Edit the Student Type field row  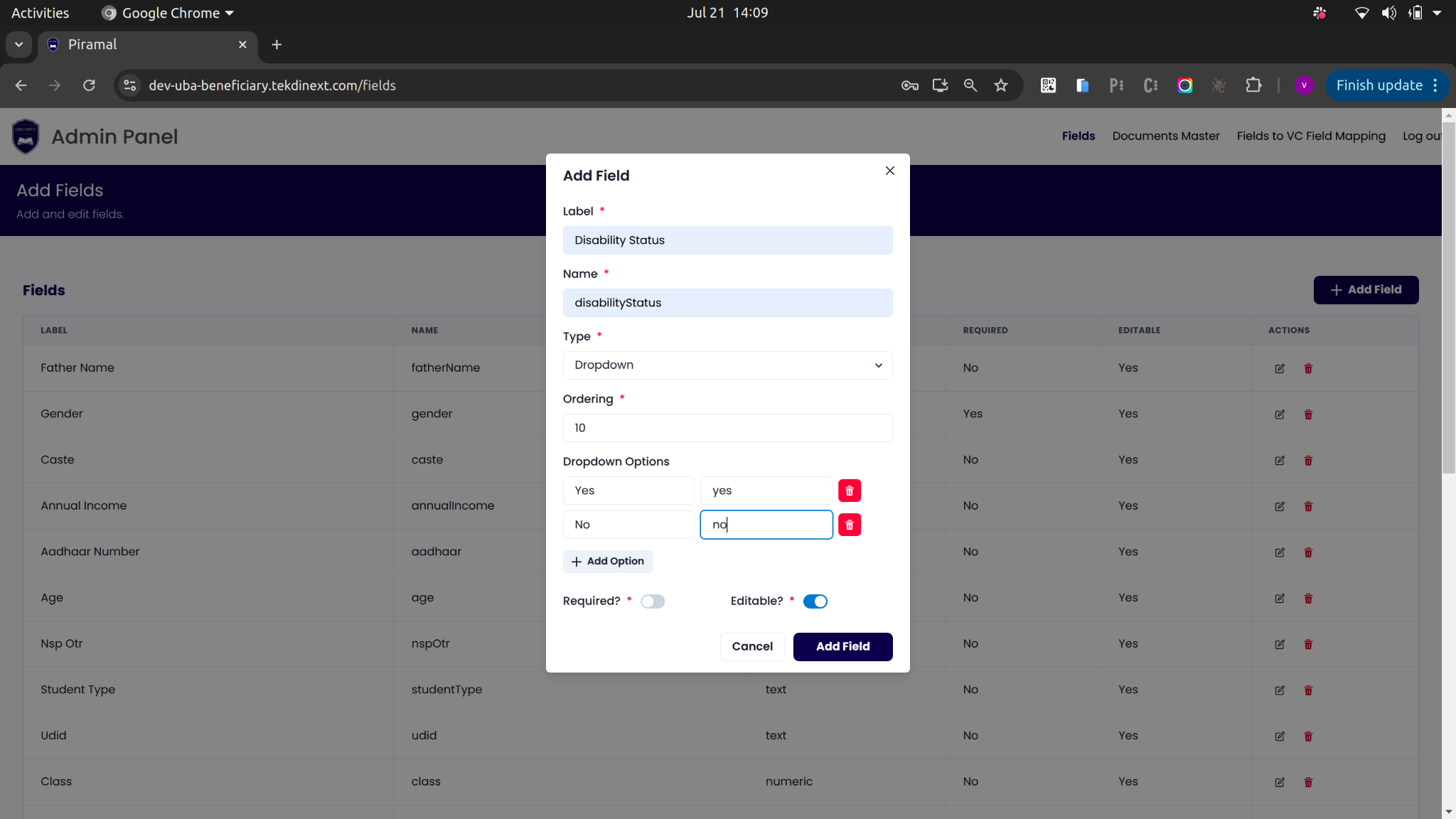coord(1280,690)
